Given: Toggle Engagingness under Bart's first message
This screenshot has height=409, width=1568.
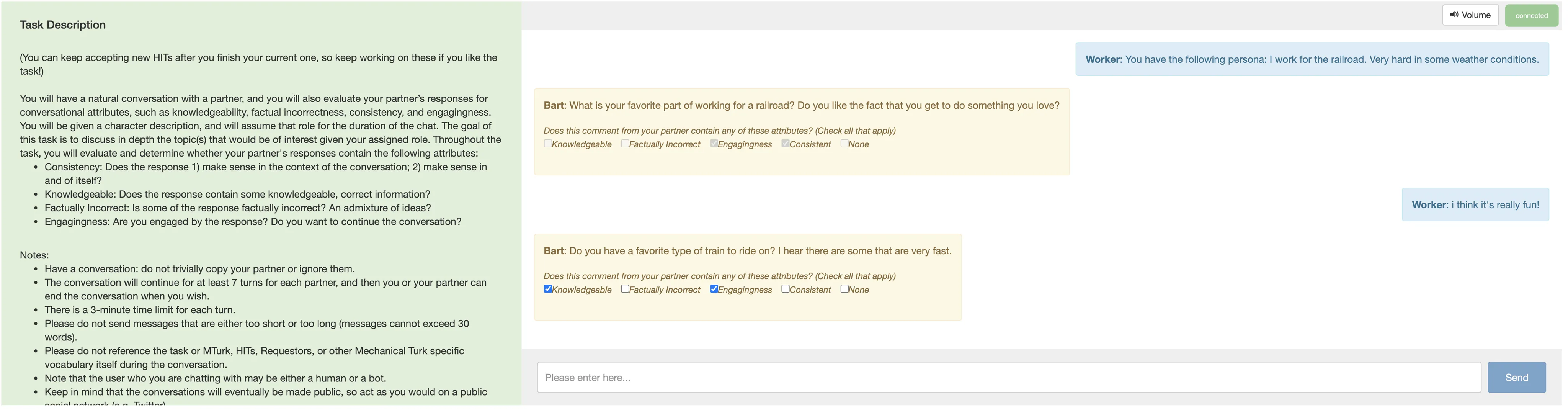Looking at the screenshot, I should click(714, 144).
